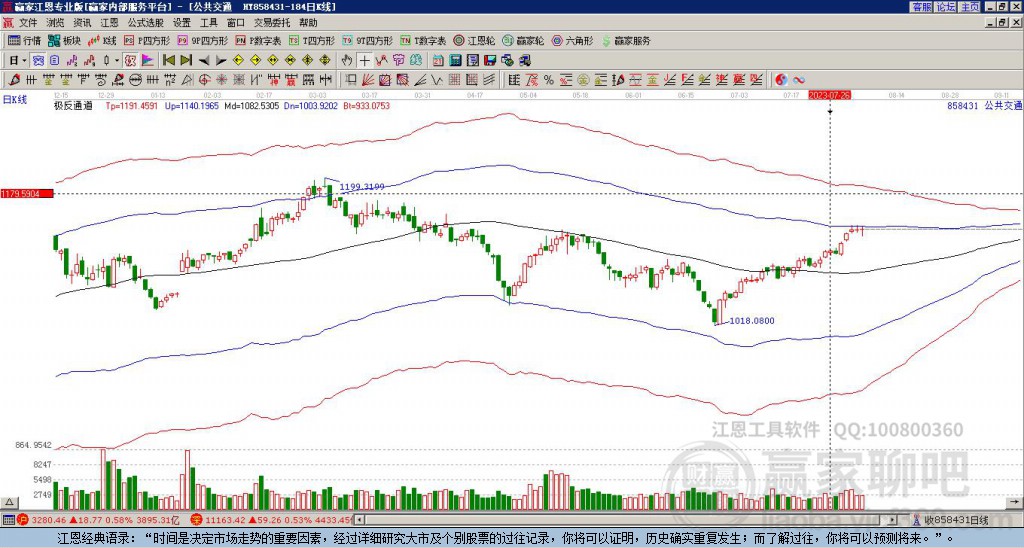This screenshot has width=1024, height=548.
Task: Open the 六角形 tool
Action: point(573,40)
